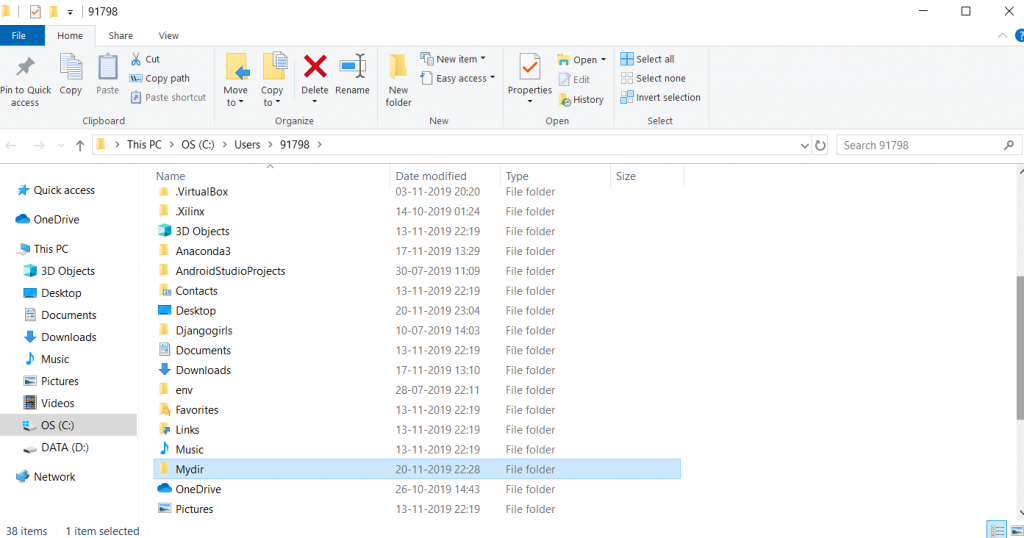
Task: Click the Rename icon in Organize group
Action: (x=352, y=77)
